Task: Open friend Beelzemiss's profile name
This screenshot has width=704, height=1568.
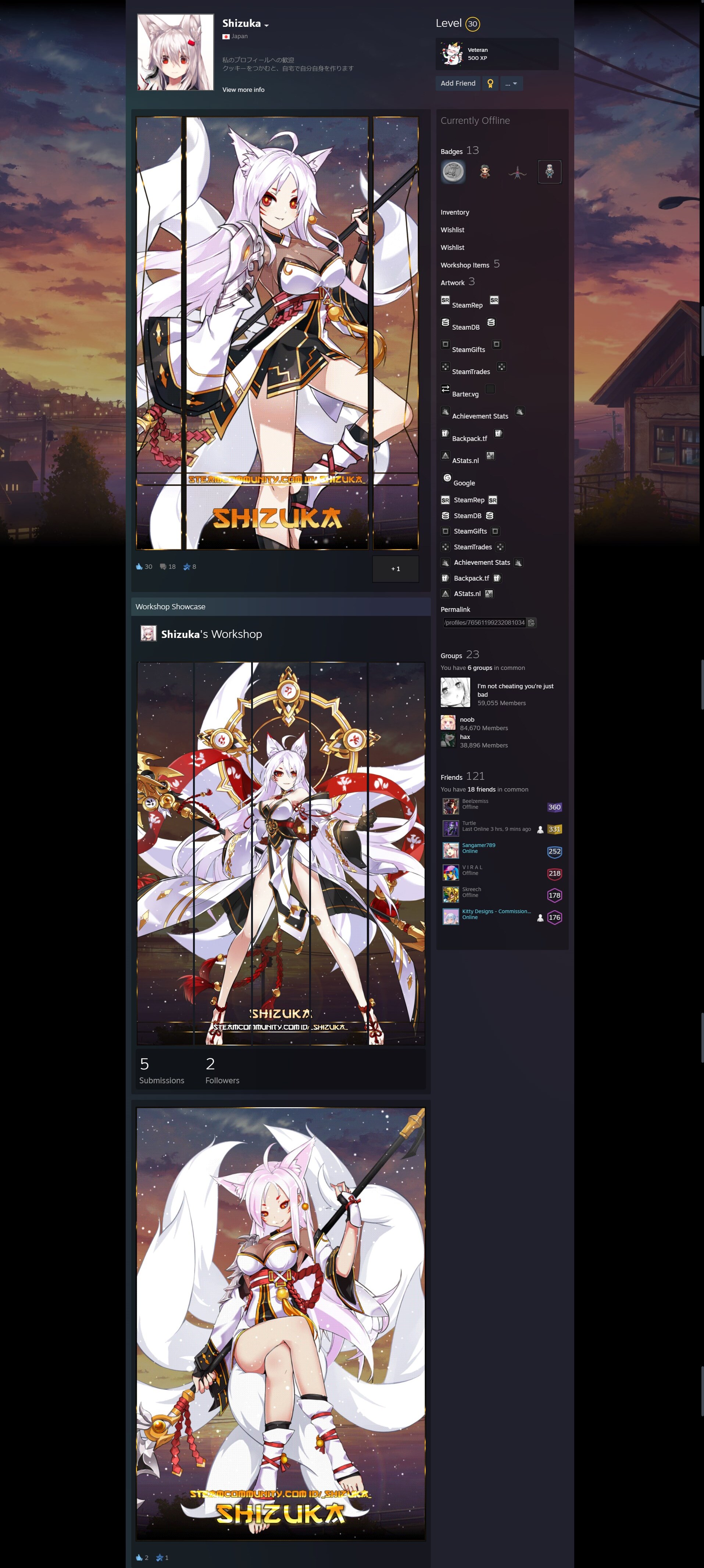Action: coord(475,802)
